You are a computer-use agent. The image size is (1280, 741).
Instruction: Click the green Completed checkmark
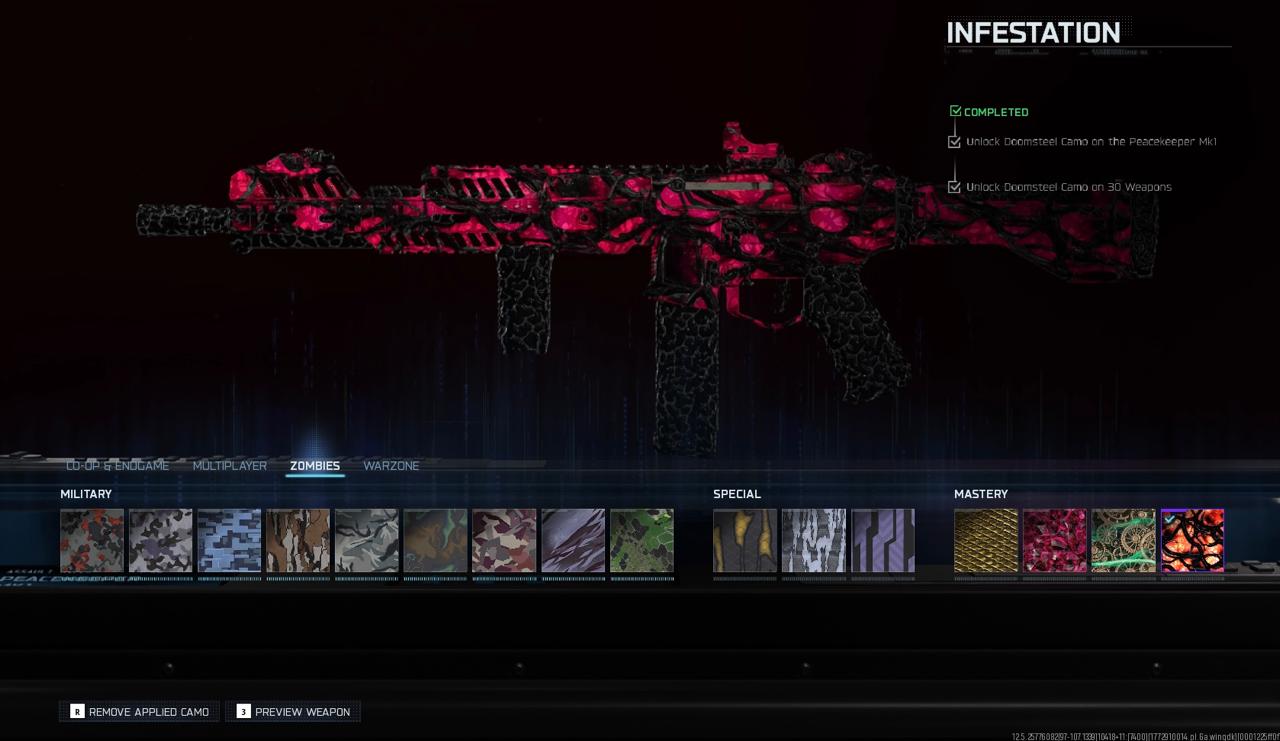click(955, 112)
